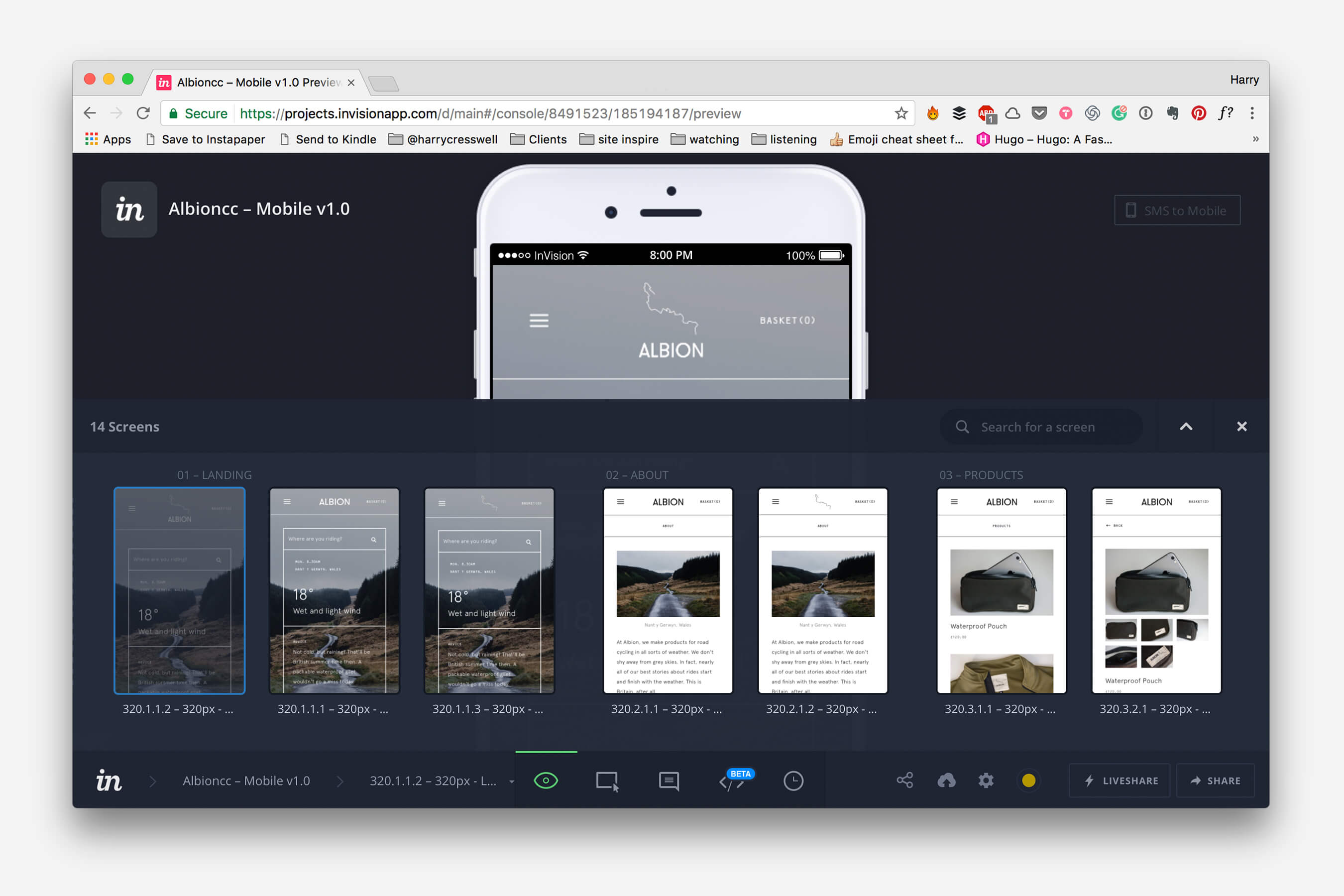Click ALBION logo in phone preview

(671, 321)
